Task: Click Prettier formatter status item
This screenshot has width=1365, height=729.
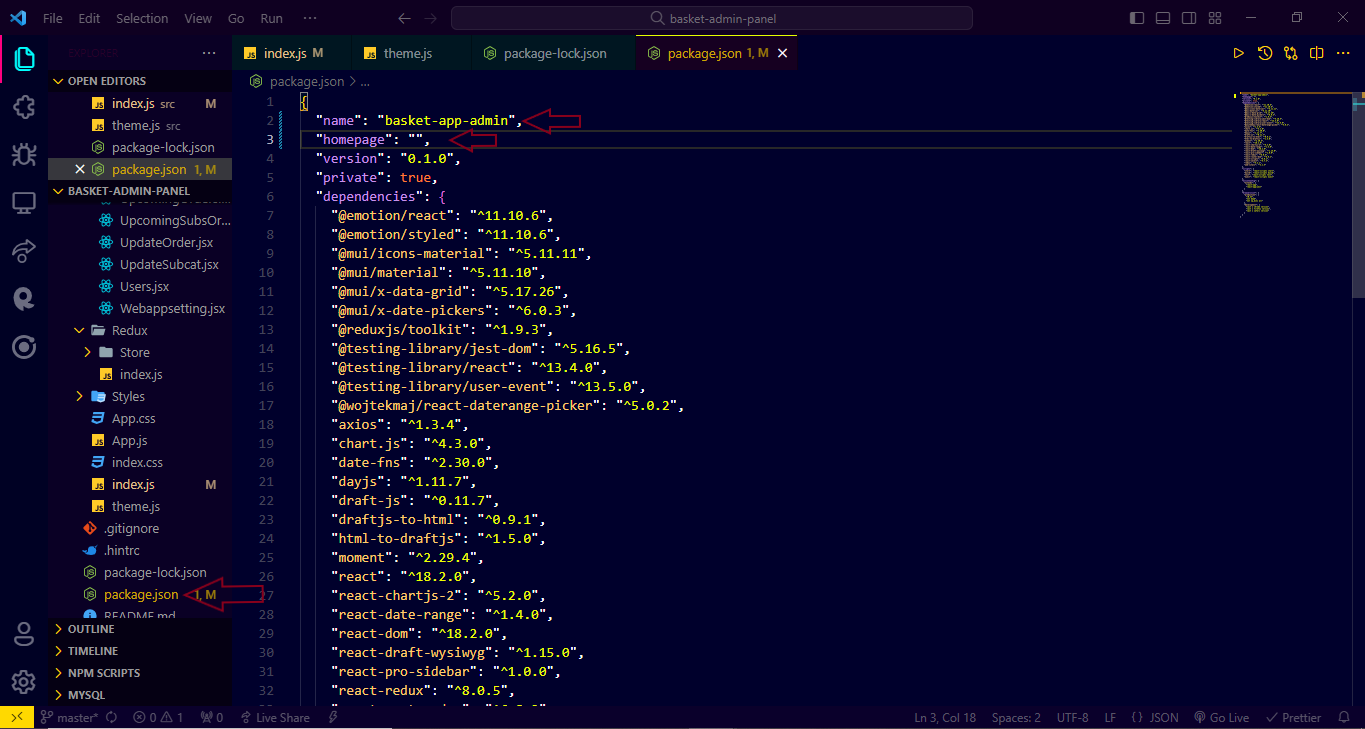Action: (1294, 717)
